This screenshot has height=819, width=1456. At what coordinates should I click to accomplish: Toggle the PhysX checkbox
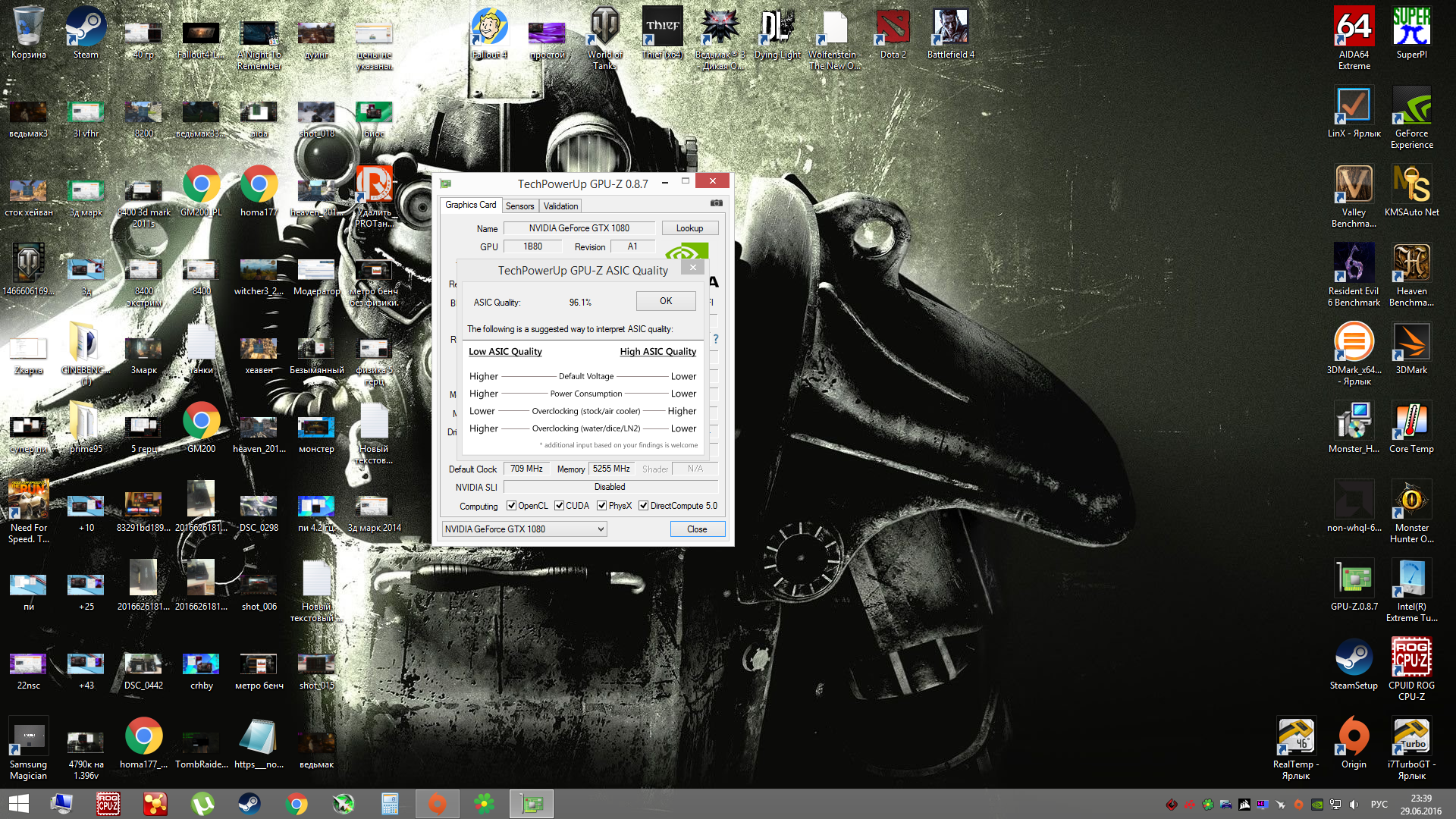601,506
